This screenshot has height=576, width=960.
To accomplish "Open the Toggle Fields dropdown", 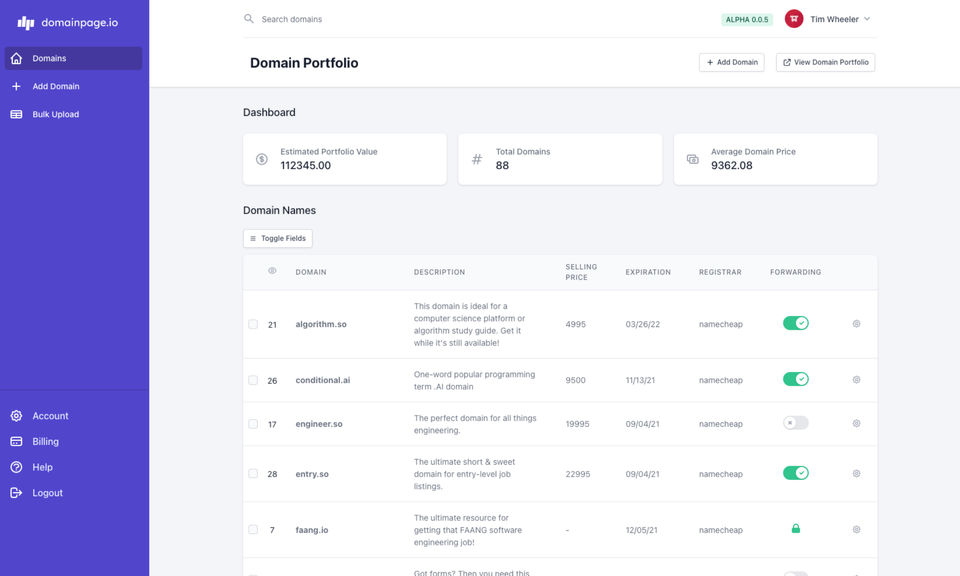I will tap(278, 239).
